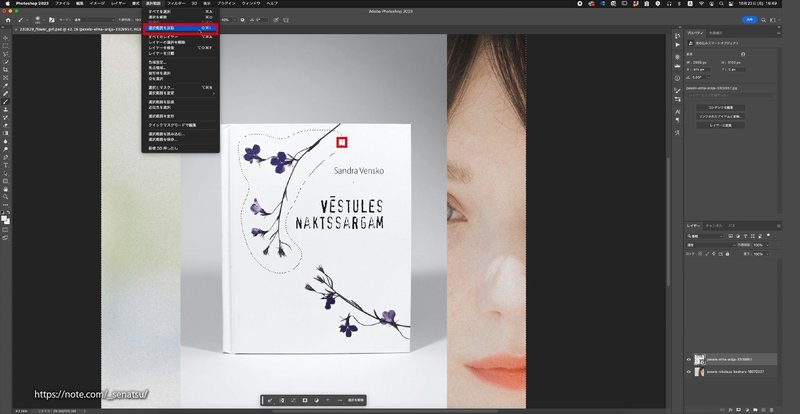Open the Paragraph panel icon in collapsed strip

click(x=677, y=120)
